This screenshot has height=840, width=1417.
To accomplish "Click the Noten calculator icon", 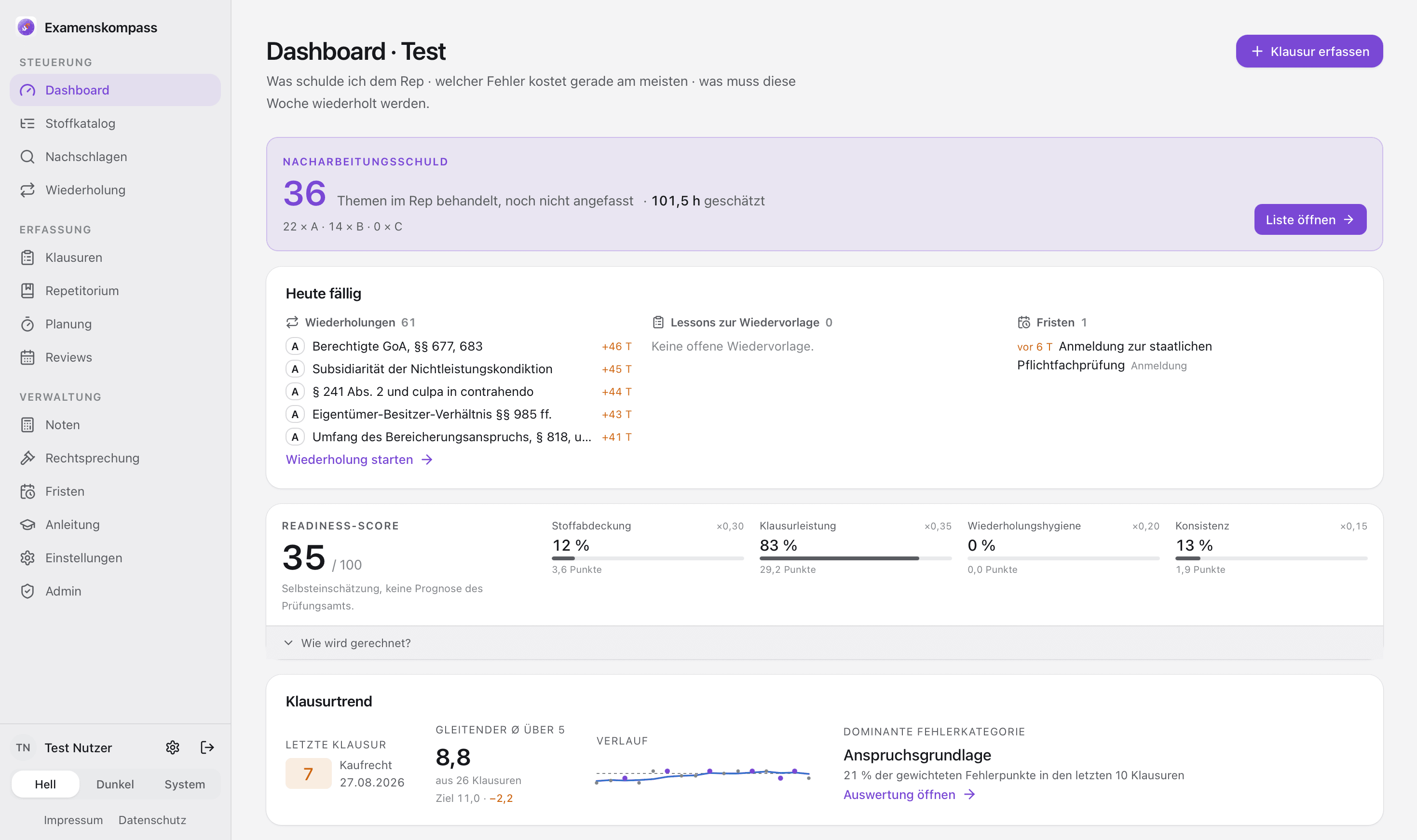I will tap(27, 425).
